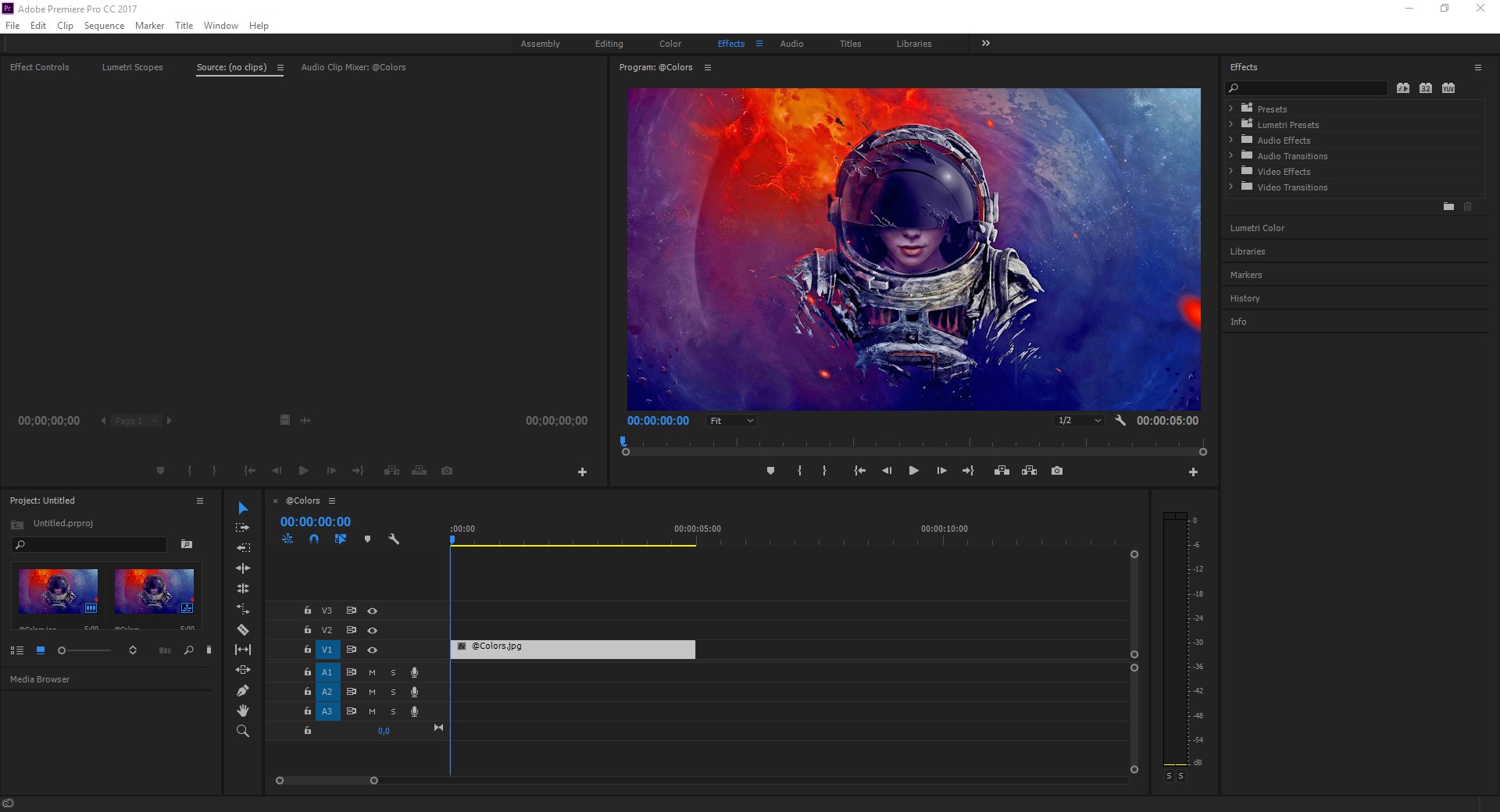Toggle V2 track output eye

[373, 630]
